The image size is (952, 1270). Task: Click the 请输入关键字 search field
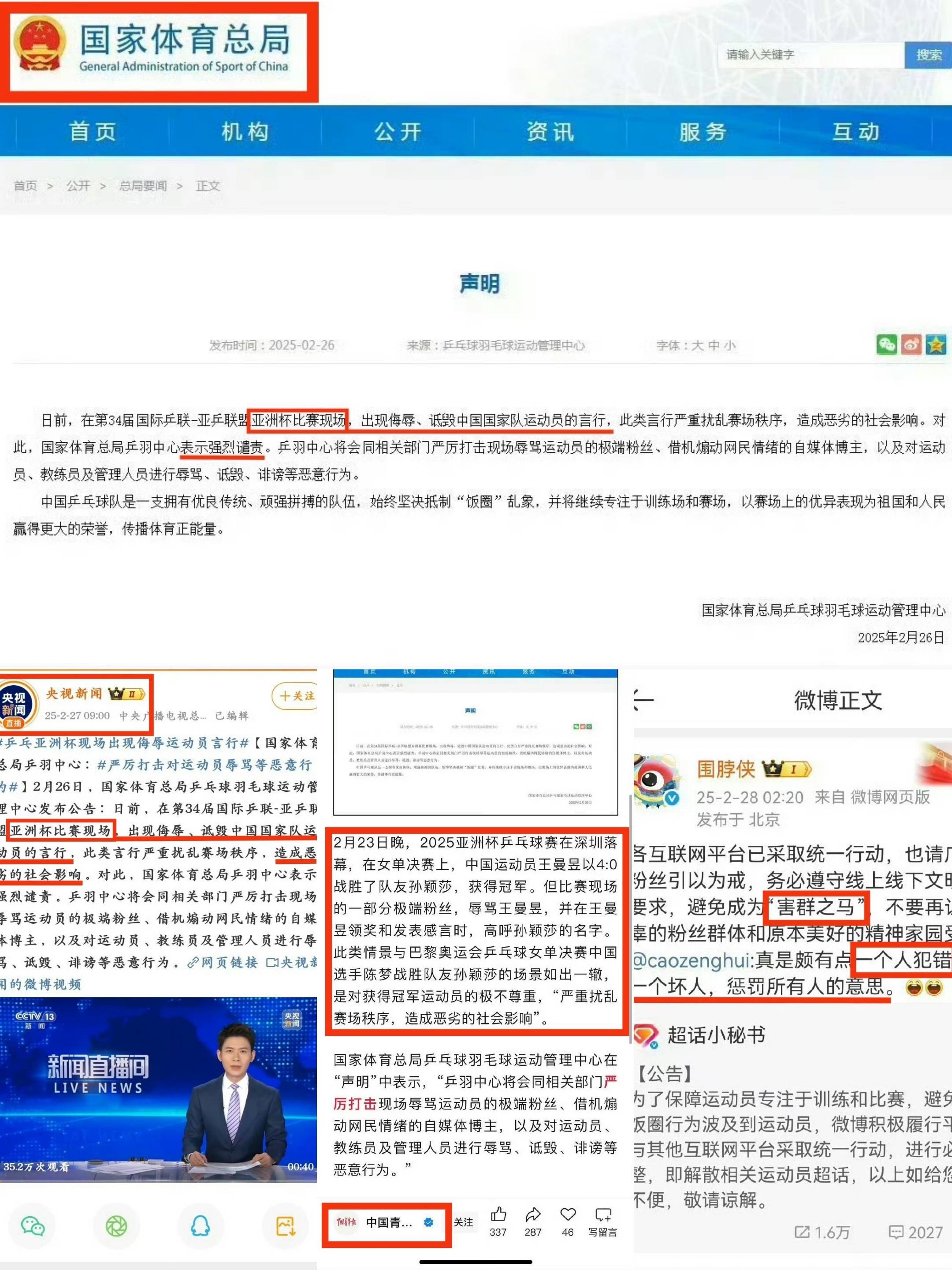click(811, 55)
